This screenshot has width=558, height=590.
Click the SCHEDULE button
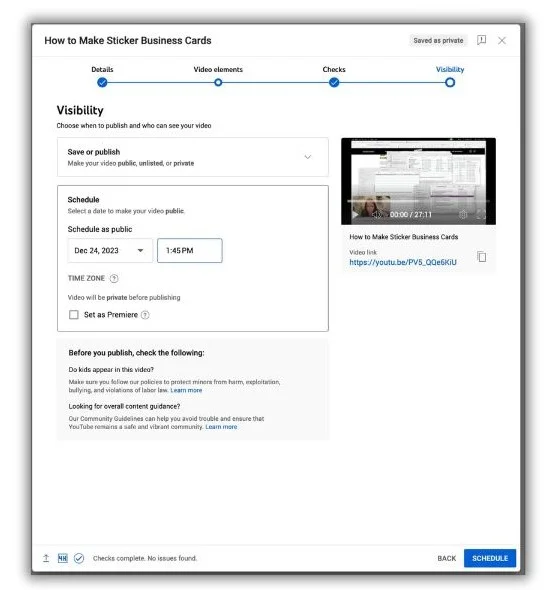[x=490, y=558]
